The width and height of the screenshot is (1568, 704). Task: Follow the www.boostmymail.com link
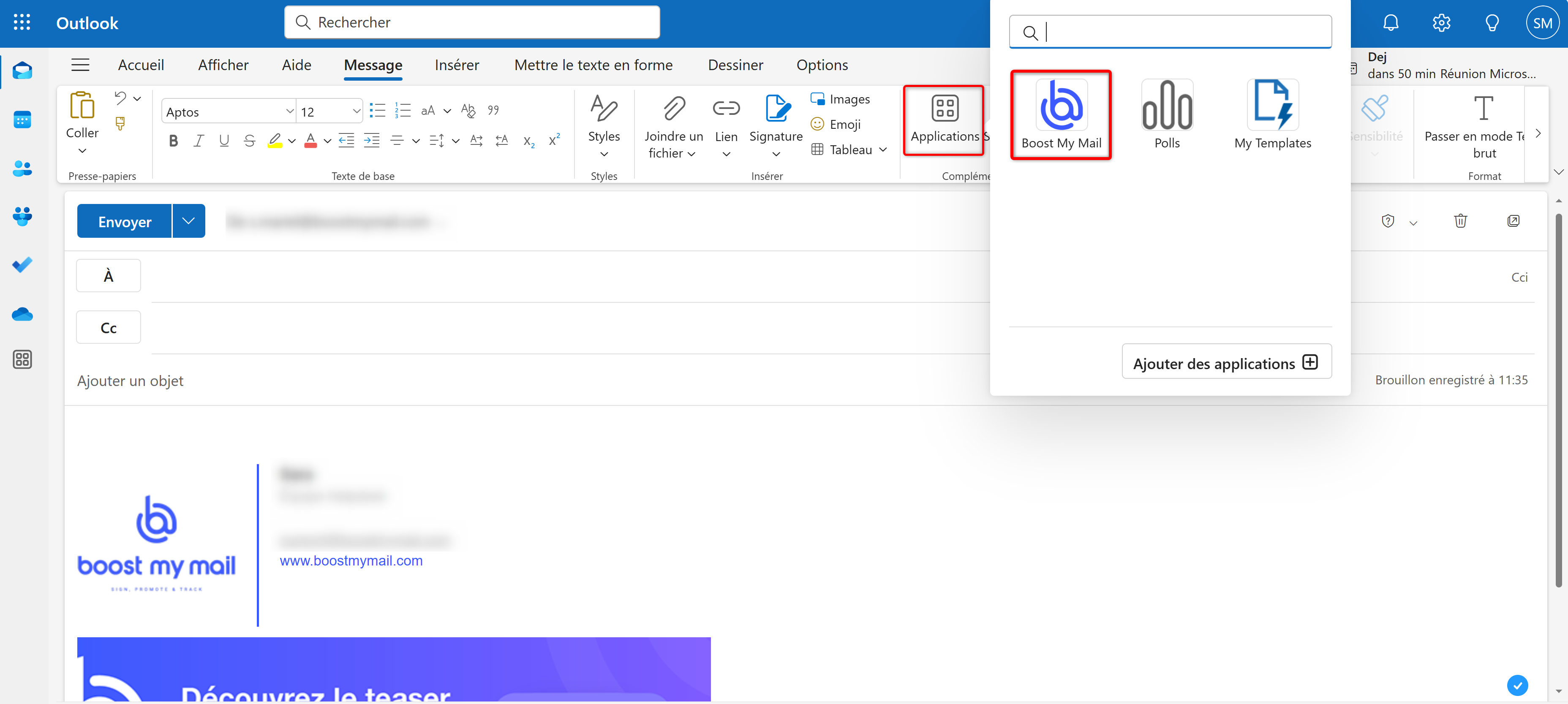[351, 560]
